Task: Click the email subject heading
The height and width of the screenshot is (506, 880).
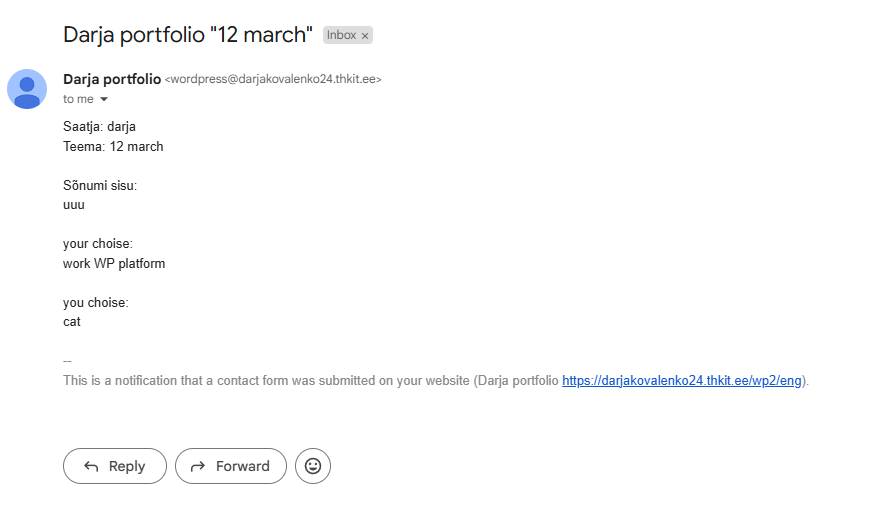Action: pyautogui.click(x=188, y=34)
